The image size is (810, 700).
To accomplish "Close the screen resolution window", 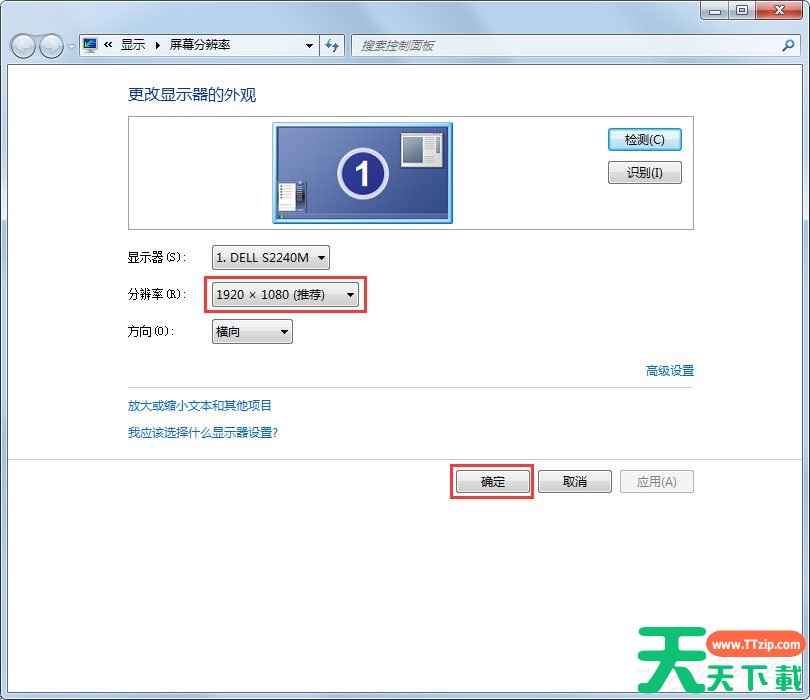I will (x=779, y=10).
